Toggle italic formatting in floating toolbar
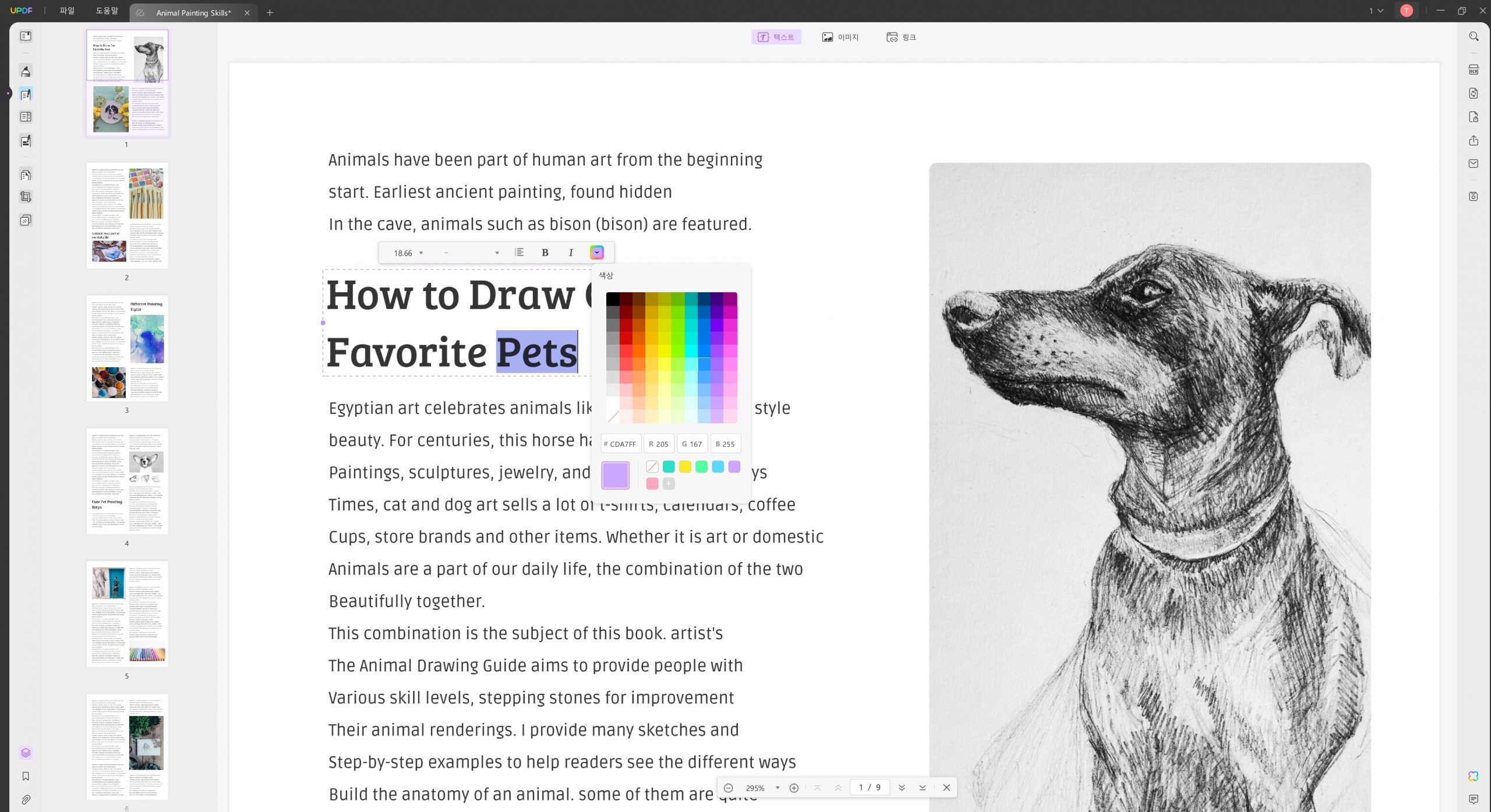The image size is (1491, 812). (x=571, y=253)
